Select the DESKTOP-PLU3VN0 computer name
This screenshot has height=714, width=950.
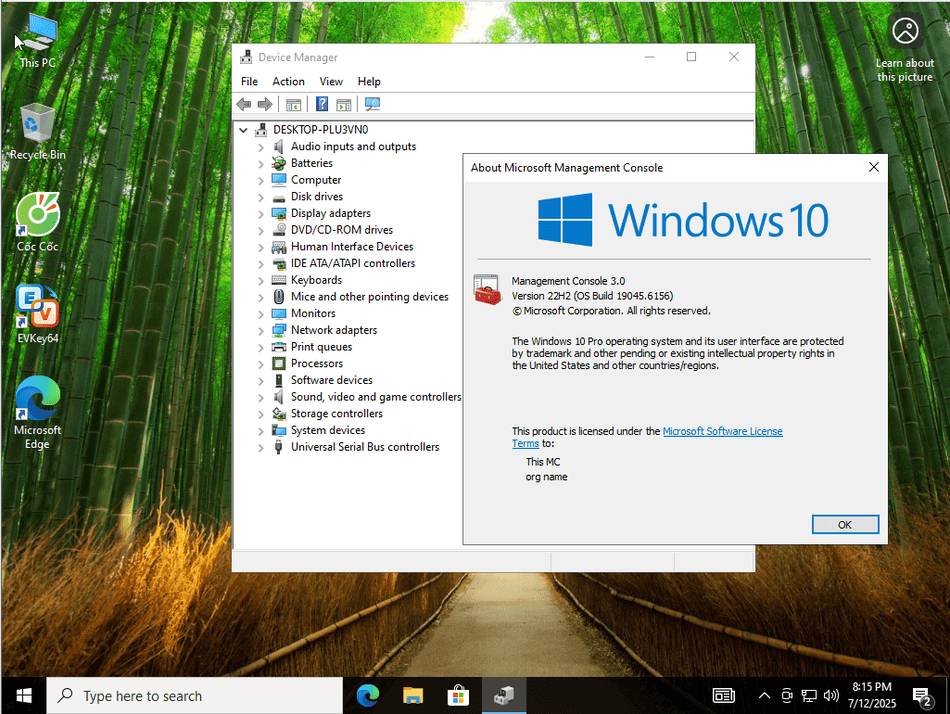[x=321, y=130]
